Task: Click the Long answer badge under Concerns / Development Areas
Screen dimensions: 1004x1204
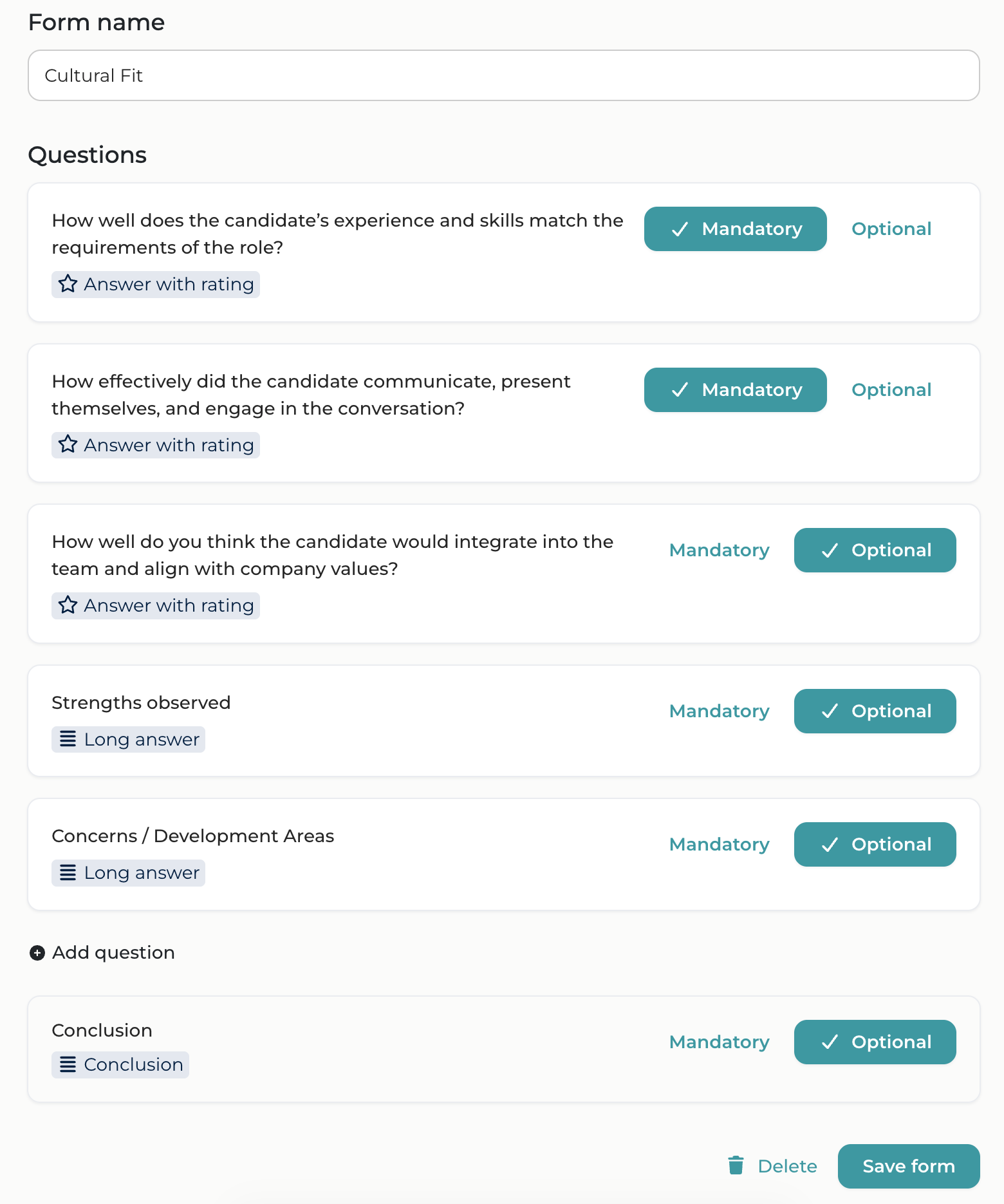Action: coord(127,872)
